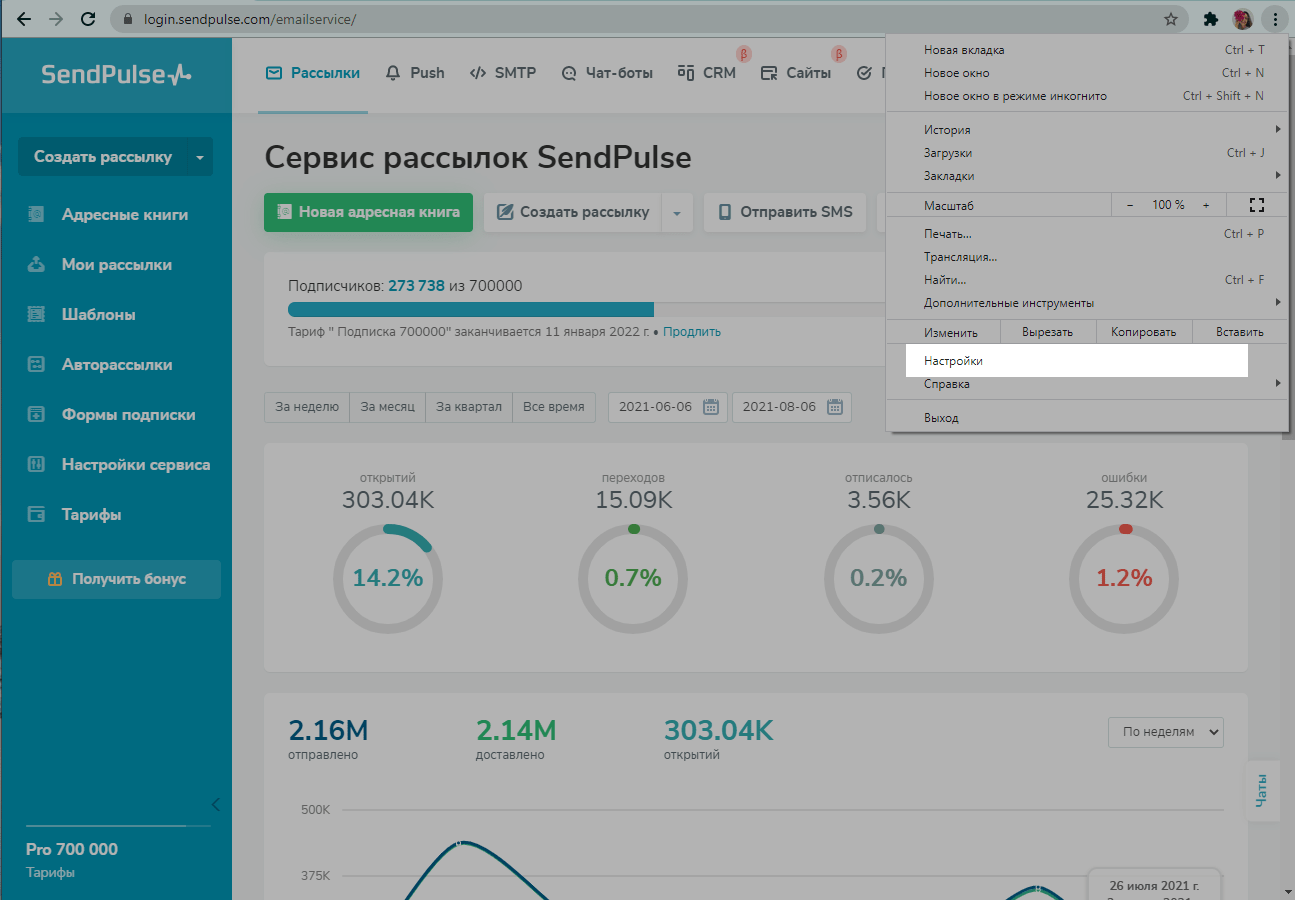The width and height of the screenshot is (1295, 900).
Task: Click the Новая адресная книга button
Action: coord(368,212)
